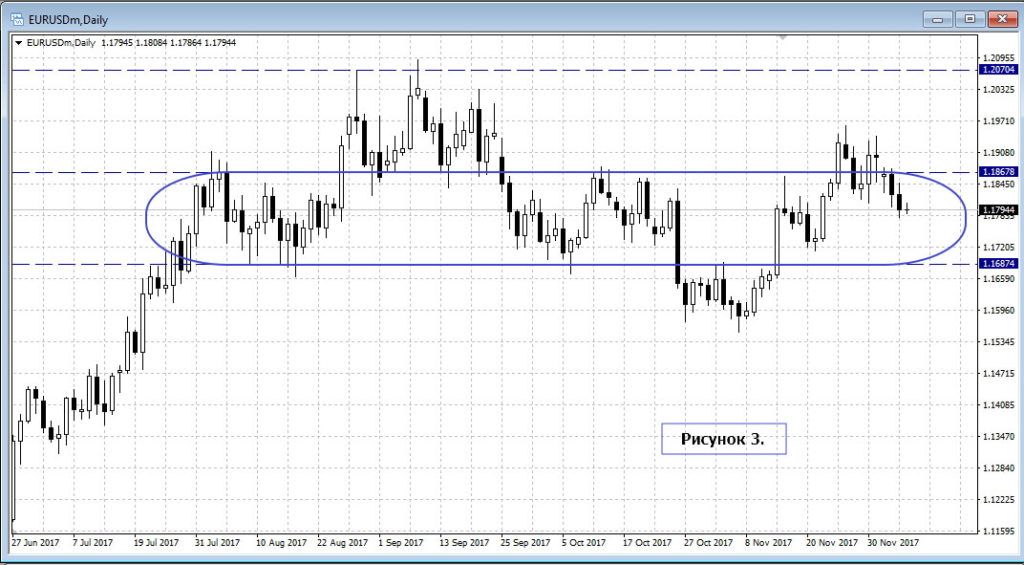Screen dimensions: 1024x565
Task: Select the "Рисунок 3." text label
Action: [x=723, y=439]
